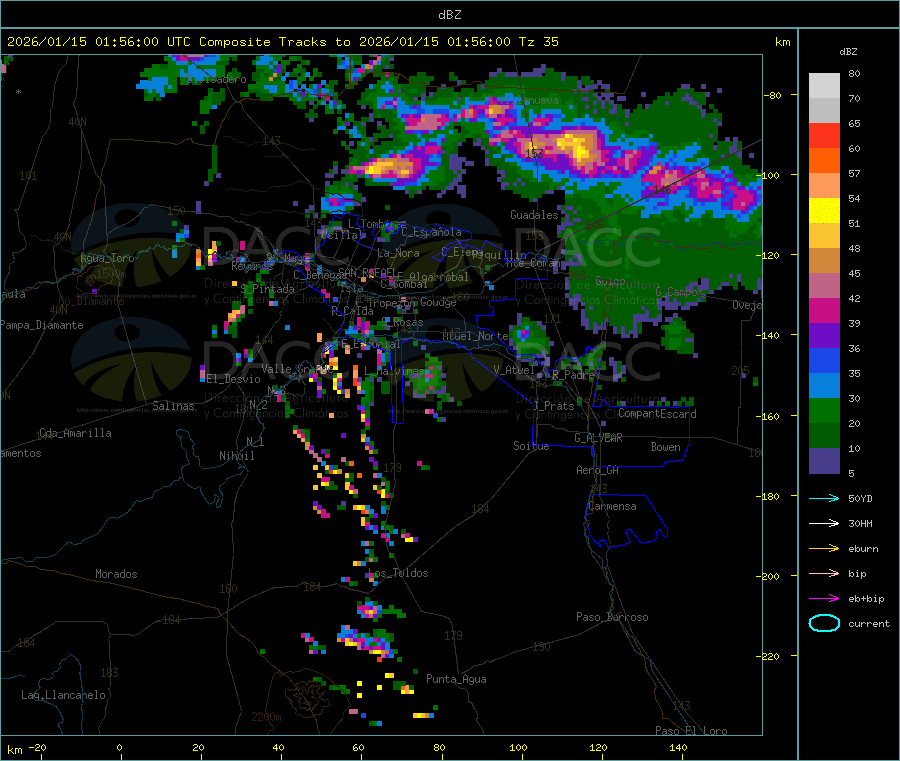Click the Nihuil place label
The height and width of the screenshot is (761, 900).
click(x=237, y=456)
